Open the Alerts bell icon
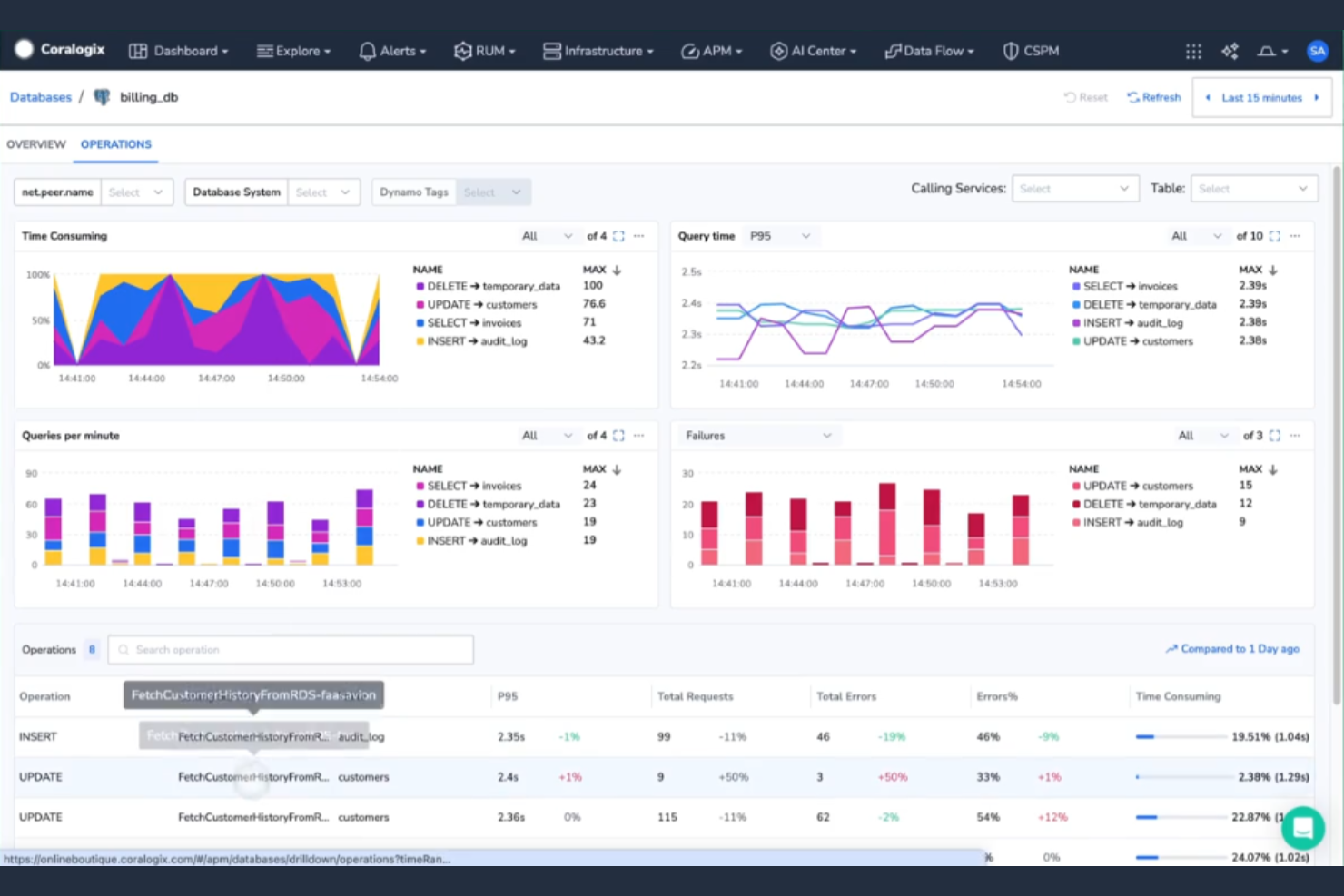Screen dimensions: 1344x896 point(366,51)
